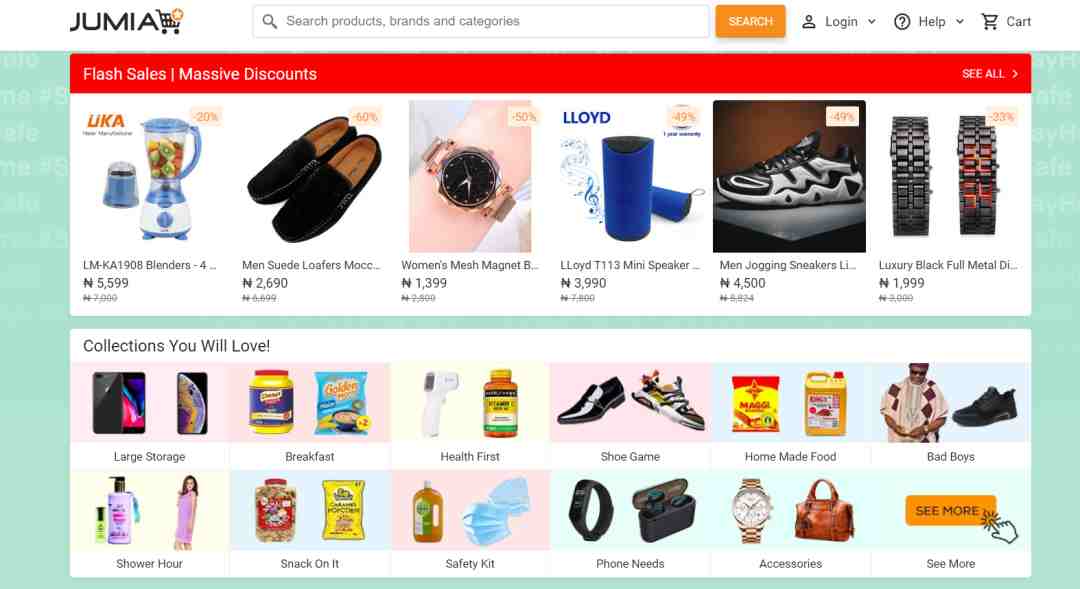Viewport: 1080px width, 589px height.
Task: Click the orange SEARCH button
Action: (x=750, y=21)
